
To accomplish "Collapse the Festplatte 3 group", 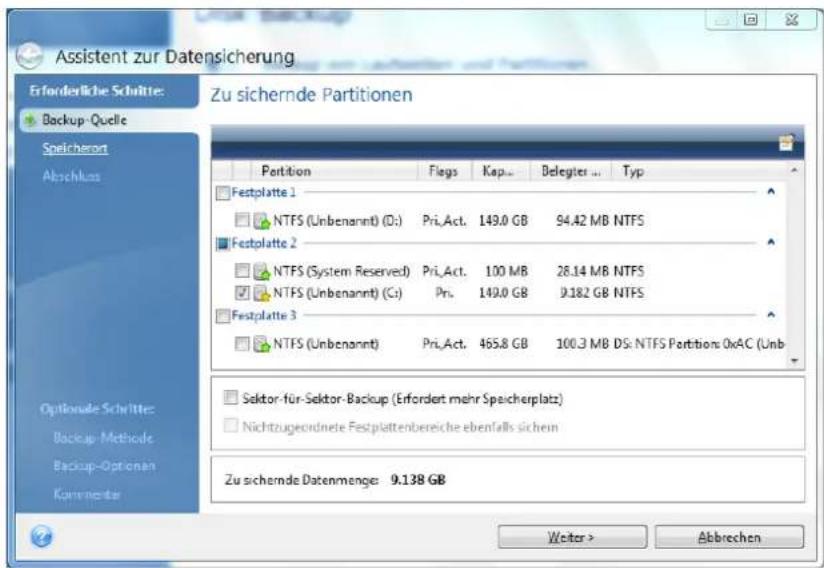I will [x=771, y=315].
